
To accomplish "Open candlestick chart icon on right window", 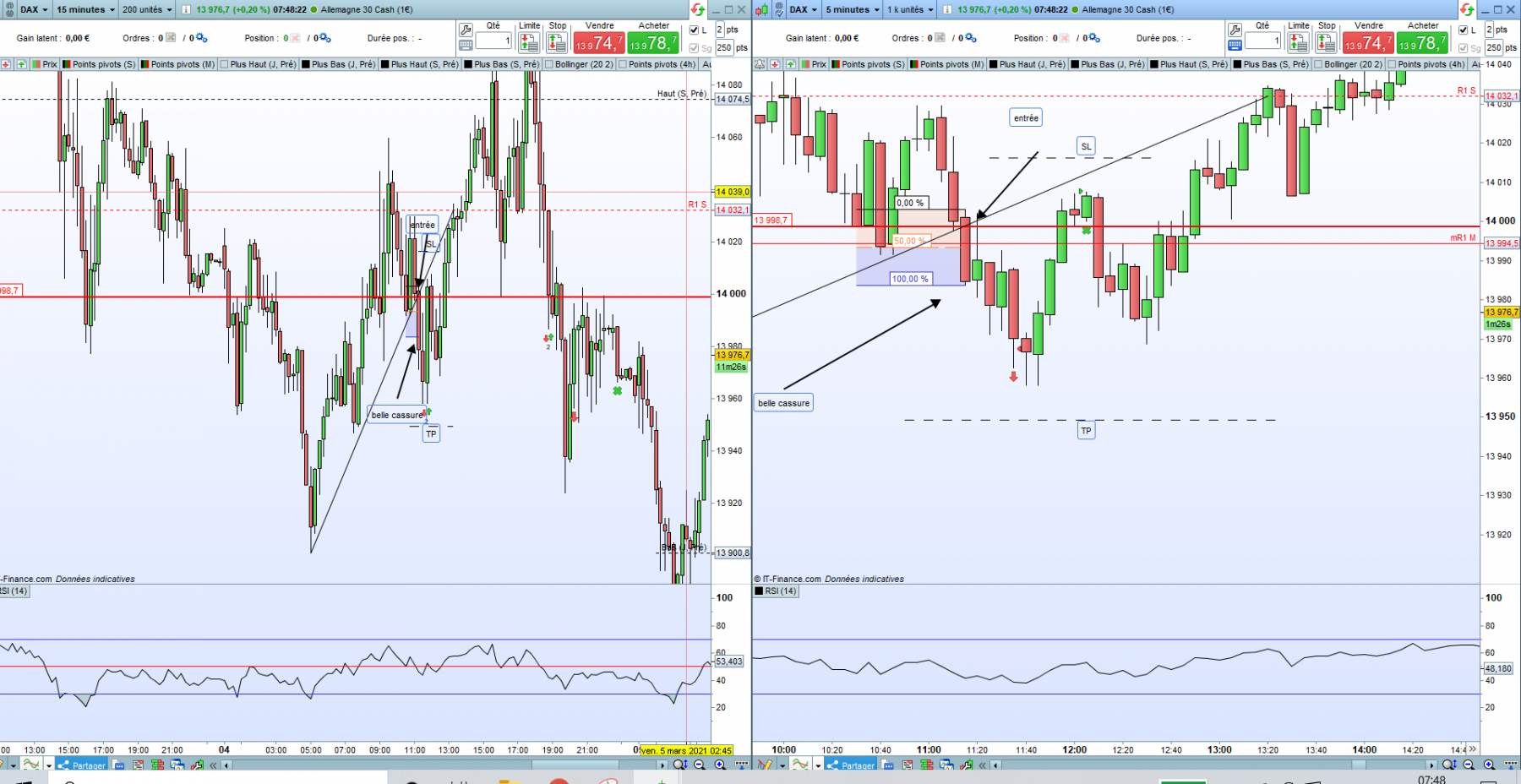I will [761, 9].
